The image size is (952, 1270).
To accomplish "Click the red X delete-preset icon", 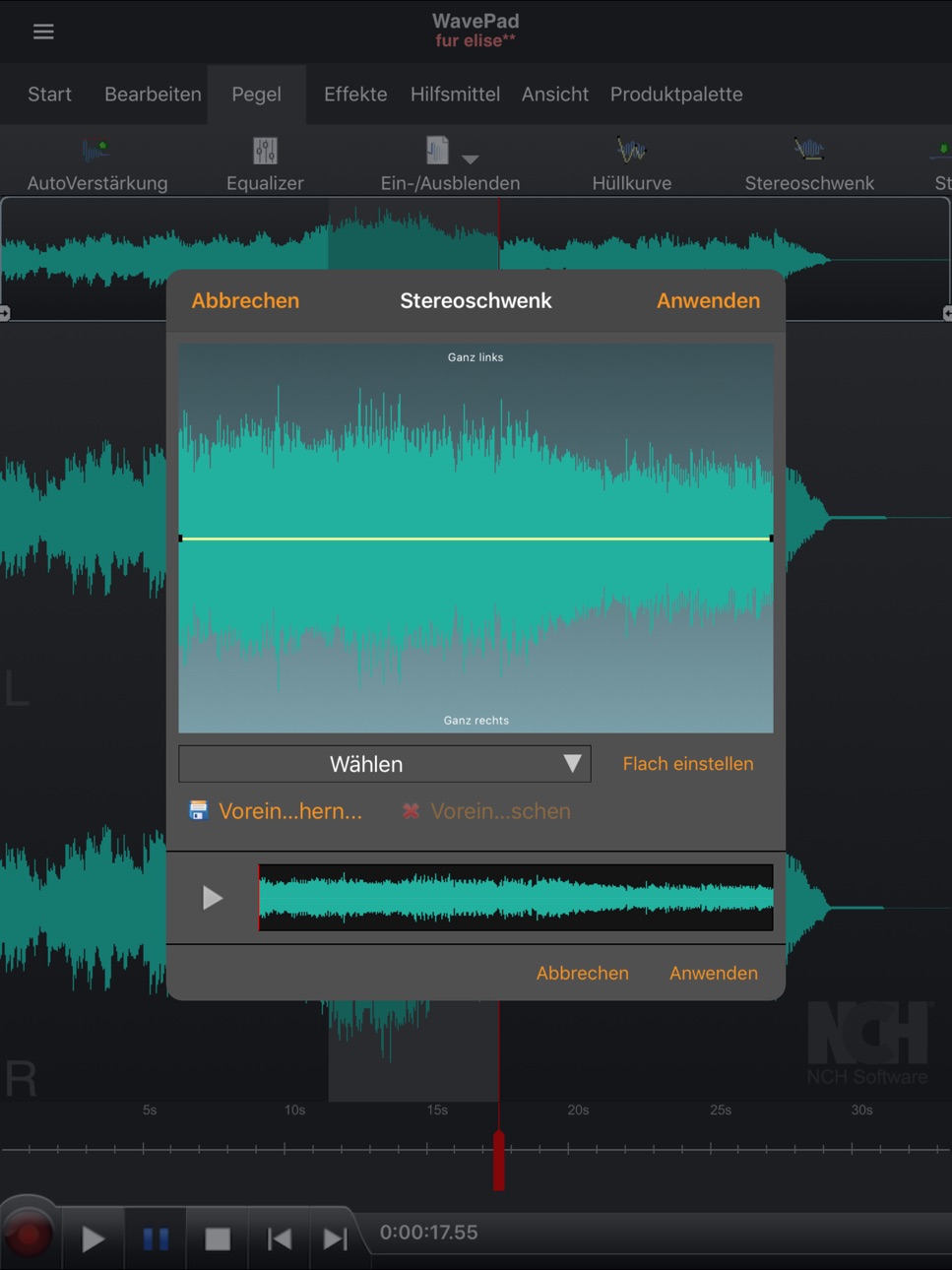I will tap(411, 811).
